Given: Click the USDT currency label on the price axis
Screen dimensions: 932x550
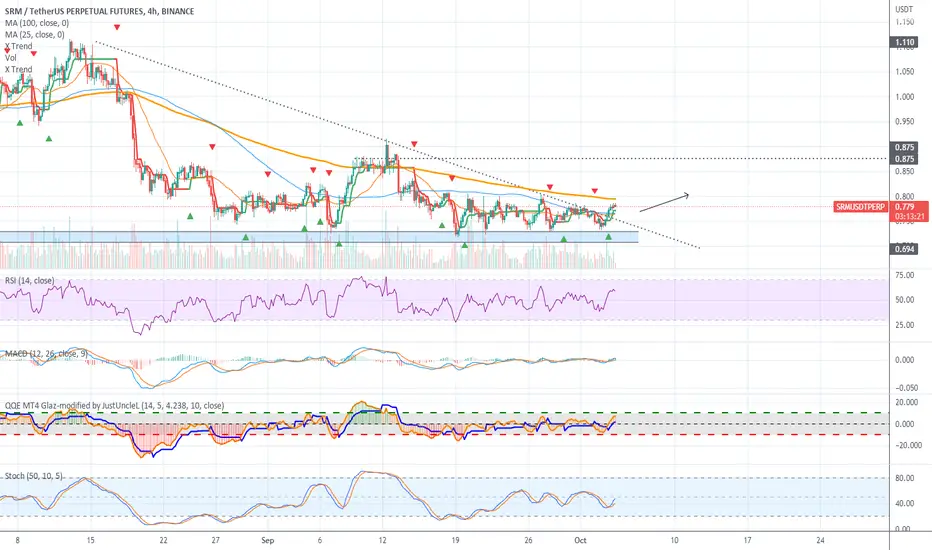Looking at the screenshot, I should pyautogui.click(x=904, y=10).
